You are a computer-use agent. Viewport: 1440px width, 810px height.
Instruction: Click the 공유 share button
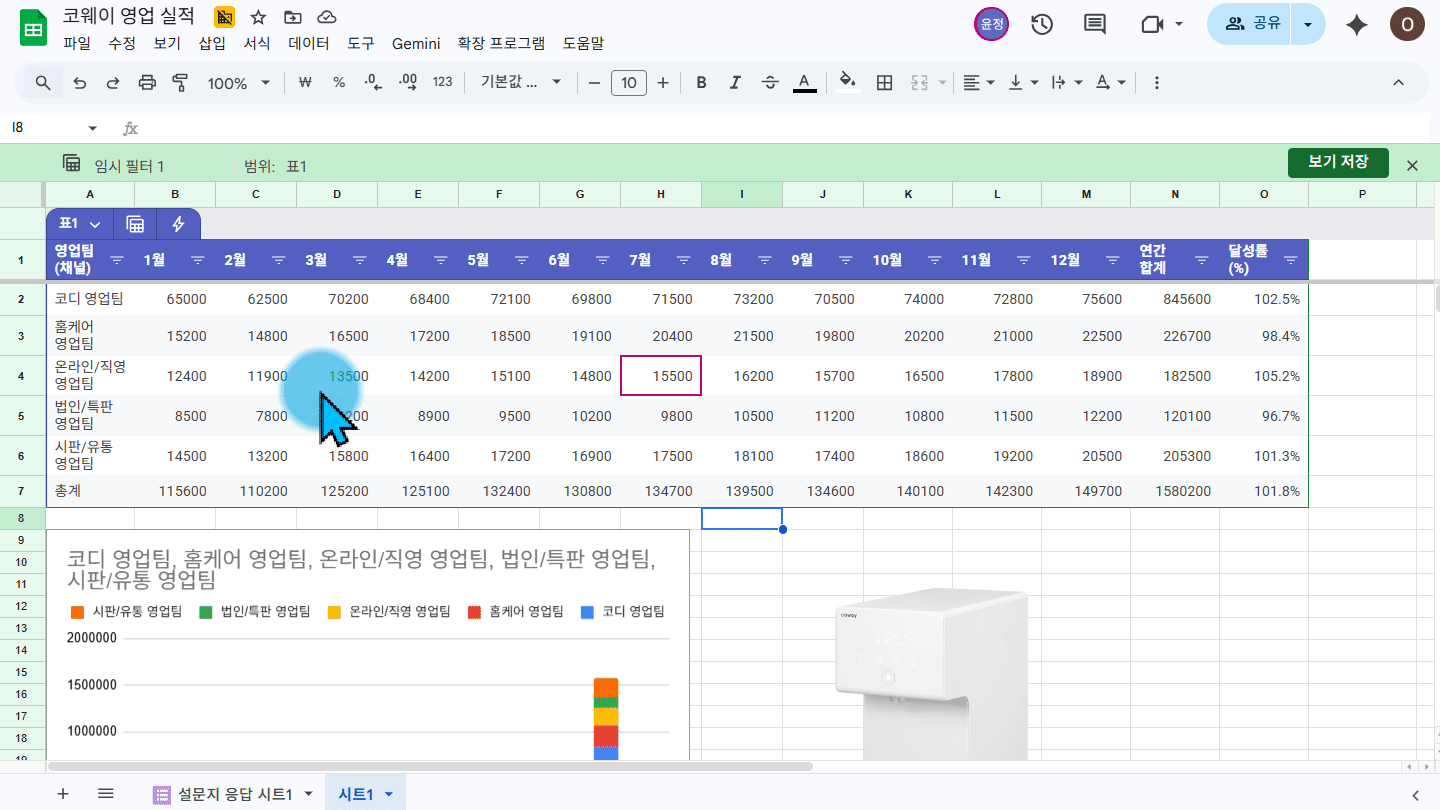[1254, 24]
